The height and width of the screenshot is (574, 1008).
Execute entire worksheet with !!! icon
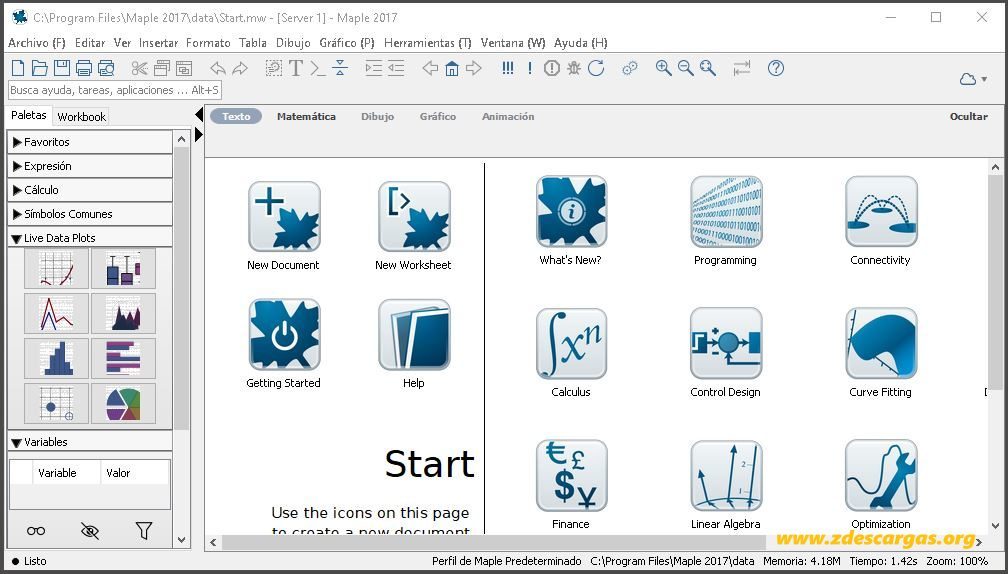point(508,68)
